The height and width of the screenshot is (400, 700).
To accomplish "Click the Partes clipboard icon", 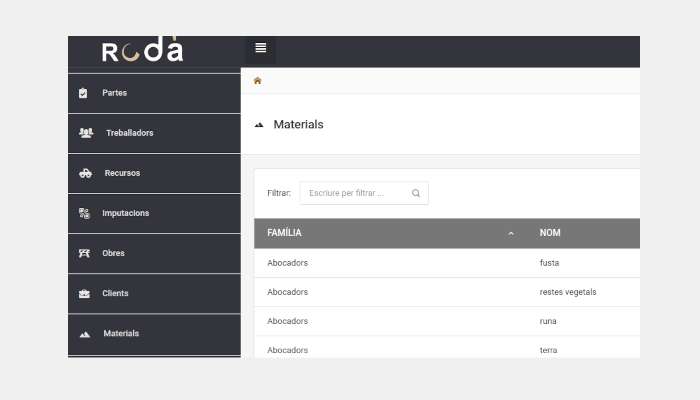I will pos(83,93).
